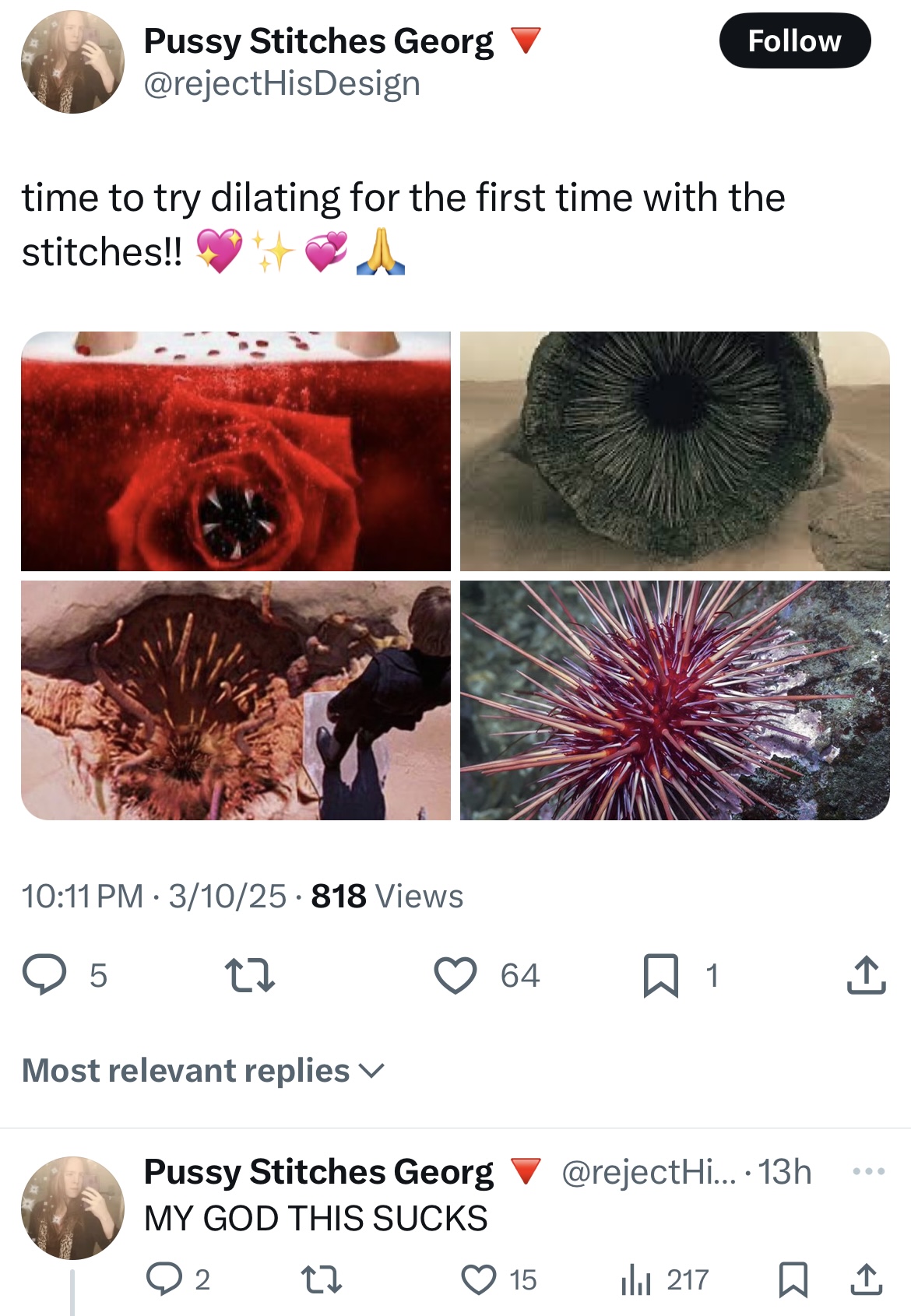The width and height of the screenshot is (911, 1316).
Task: Retweet the main post
Action: (249, 975)
